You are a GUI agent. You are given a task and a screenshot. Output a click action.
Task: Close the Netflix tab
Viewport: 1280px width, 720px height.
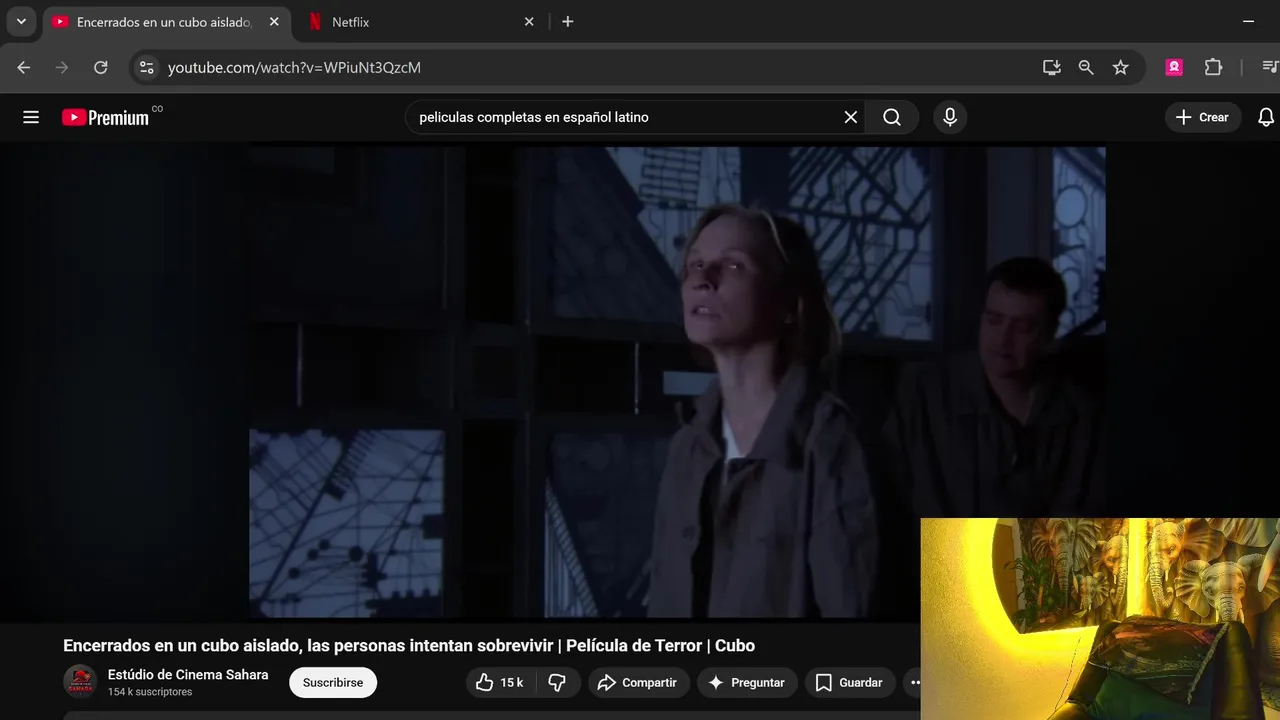tap(529, 22)
